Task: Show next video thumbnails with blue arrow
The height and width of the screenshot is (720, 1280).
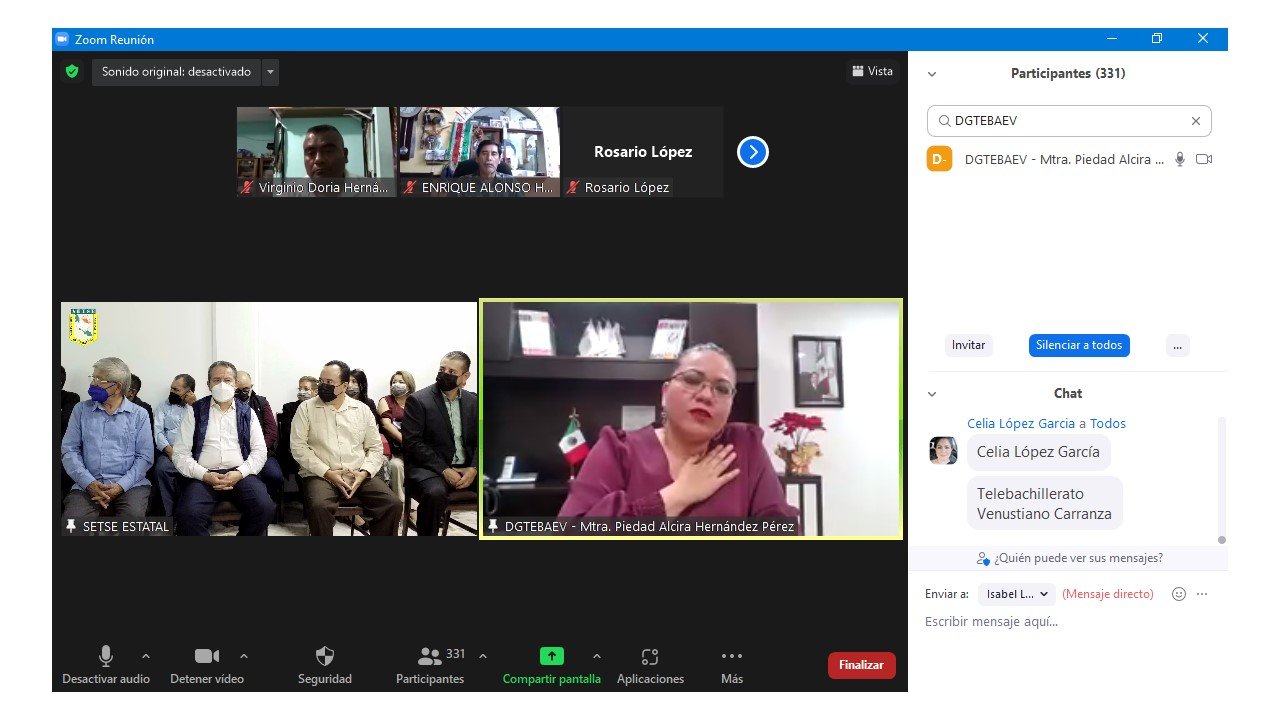Action: point(752,152)
